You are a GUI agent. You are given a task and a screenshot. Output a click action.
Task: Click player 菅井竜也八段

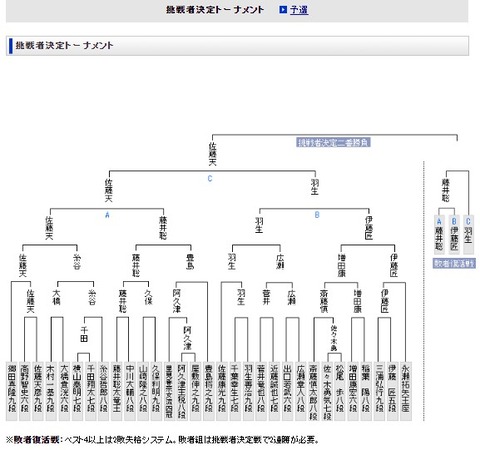(261, 391)
